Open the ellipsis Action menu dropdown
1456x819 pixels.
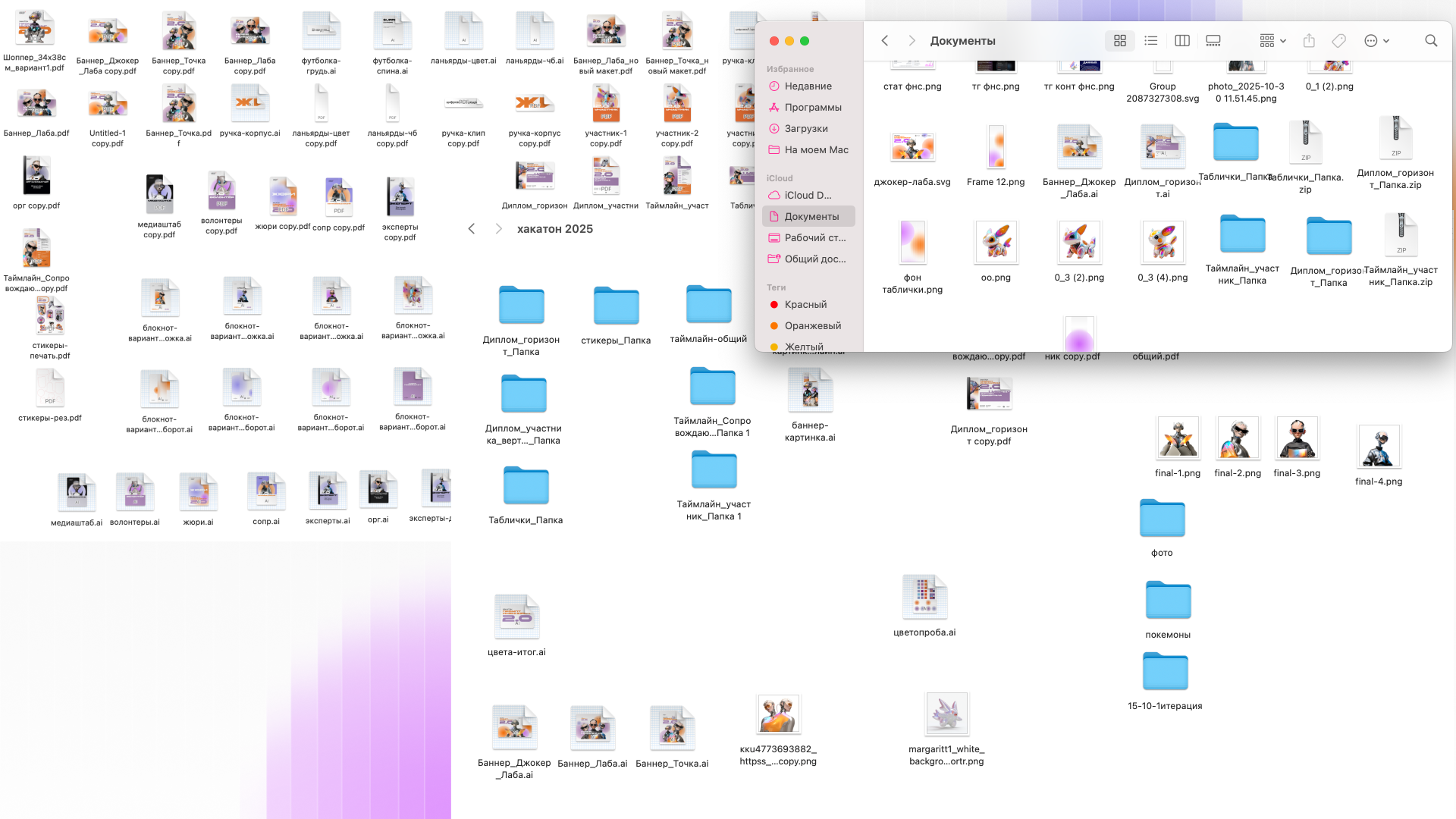[x=1376, y=41]
